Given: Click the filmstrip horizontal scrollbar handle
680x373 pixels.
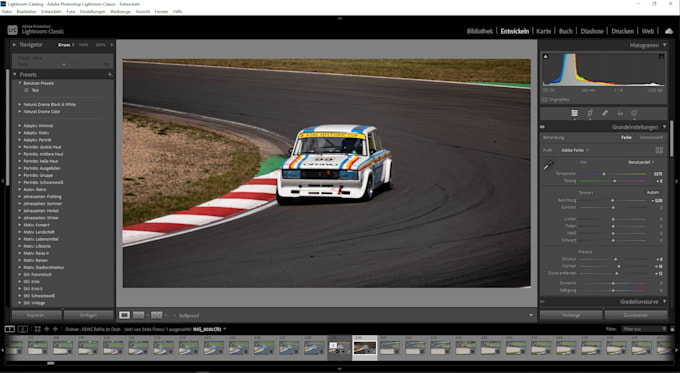Looking at the screenshot, I should point(51,363).
